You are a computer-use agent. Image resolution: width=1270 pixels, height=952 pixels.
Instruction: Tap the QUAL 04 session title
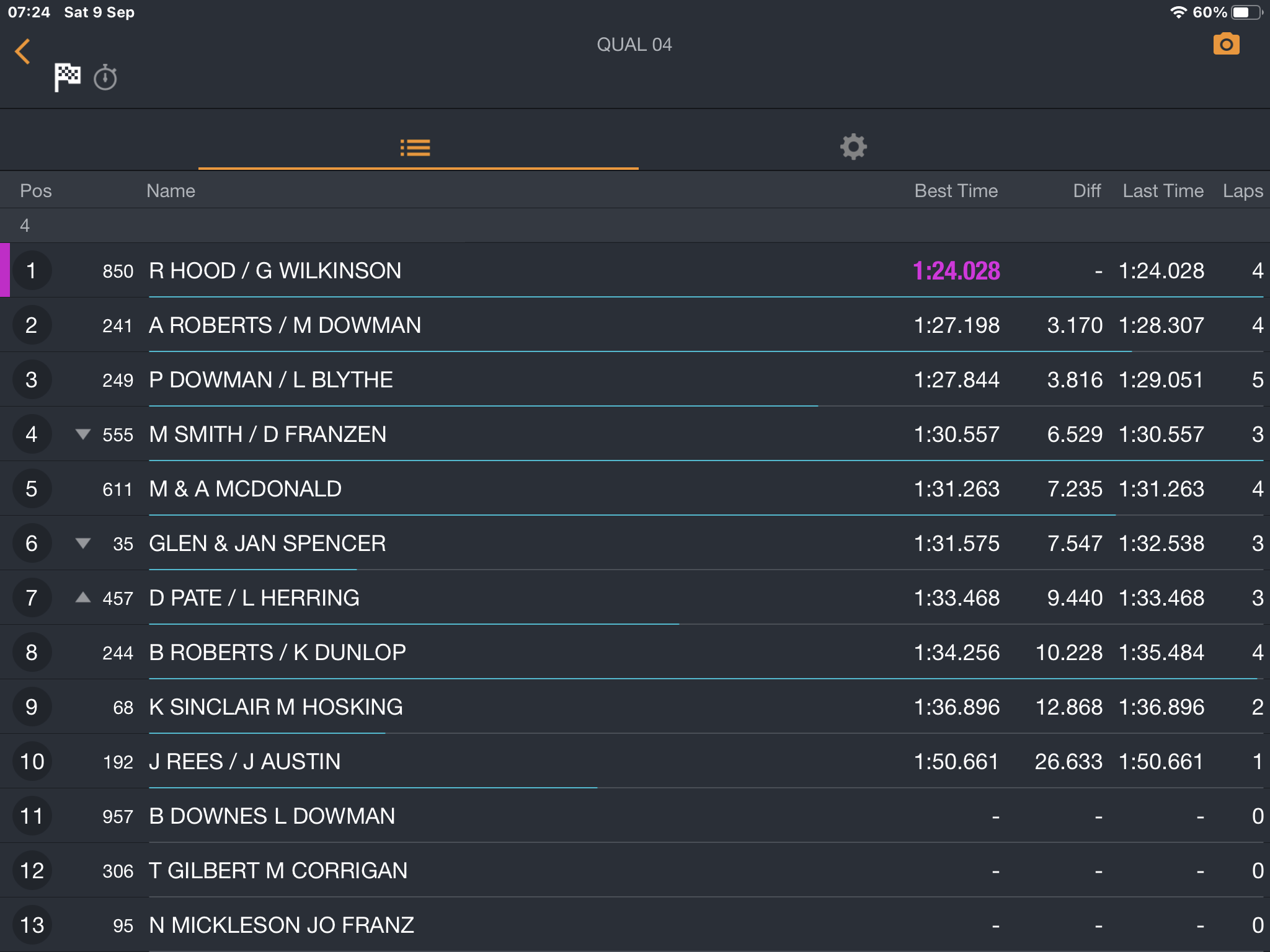point(634,45)
